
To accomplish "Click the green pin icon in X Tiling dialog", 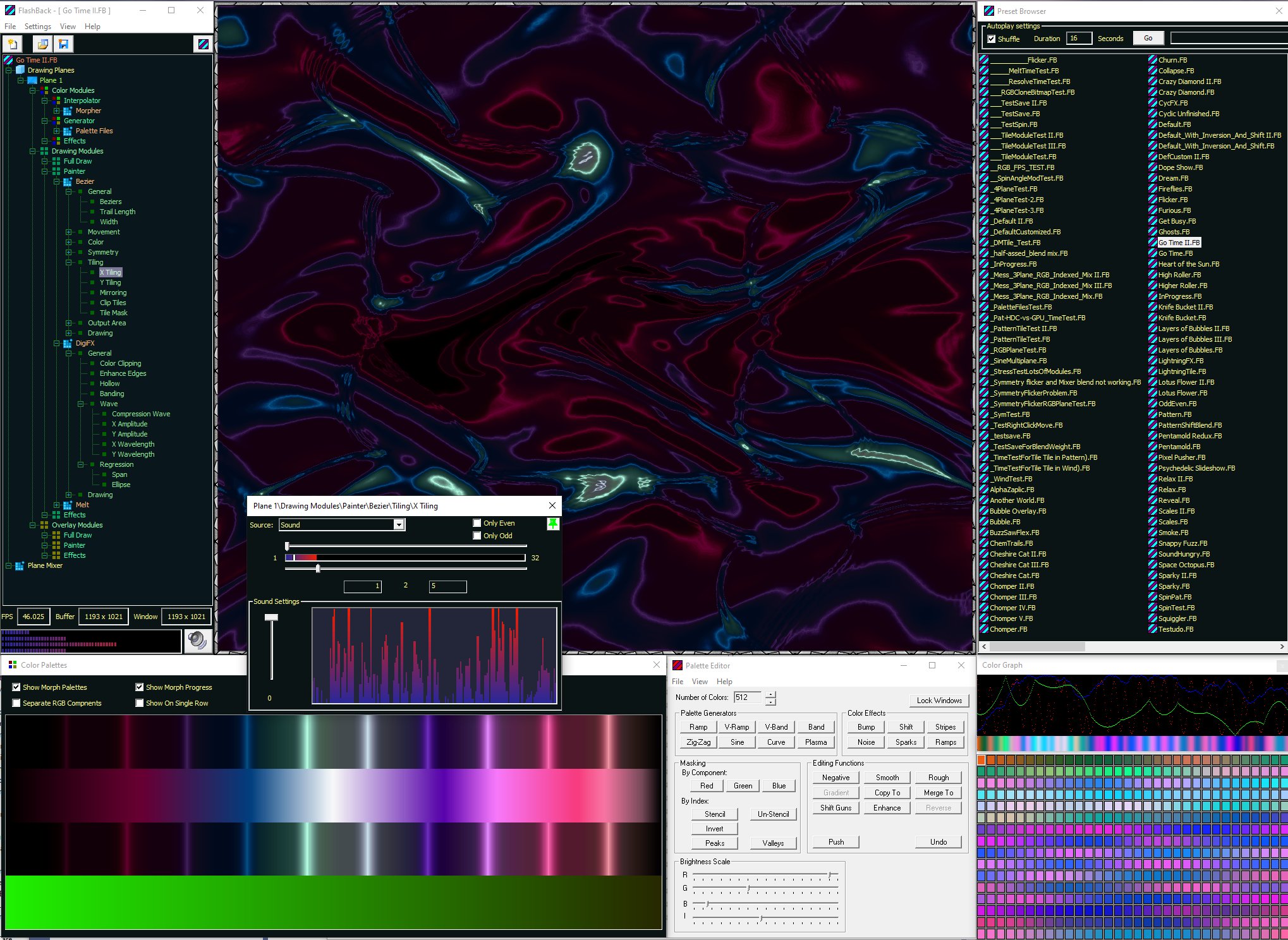I will 552,524.
